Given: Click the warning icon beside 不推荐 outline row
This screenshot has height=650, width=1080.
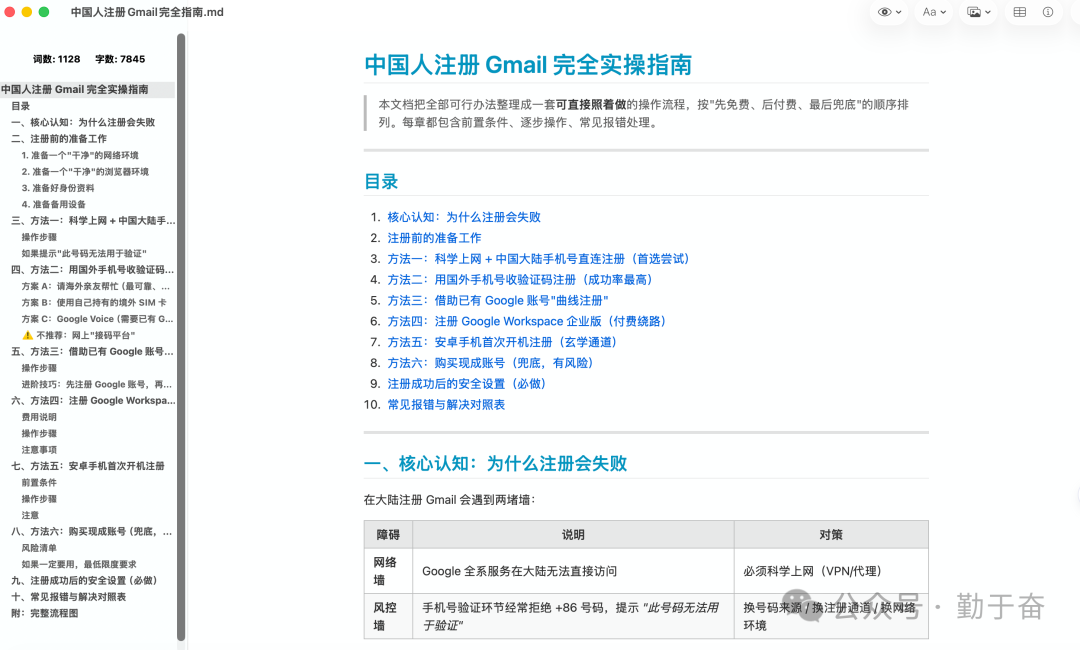Looking at the screenshot, I should 27,335.
